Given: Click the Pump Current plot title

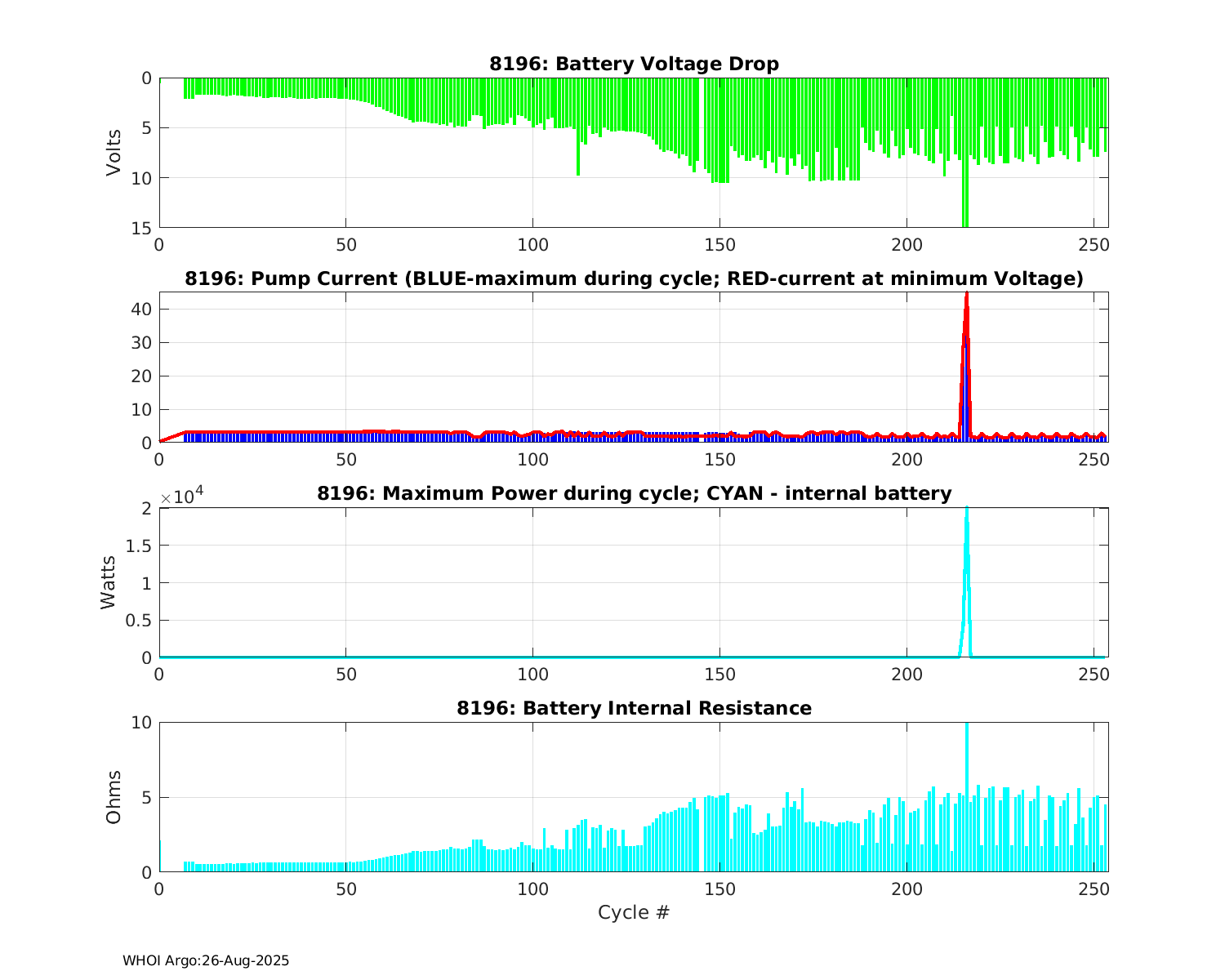Looking at the screenshot, I should [x=634, y=279].
